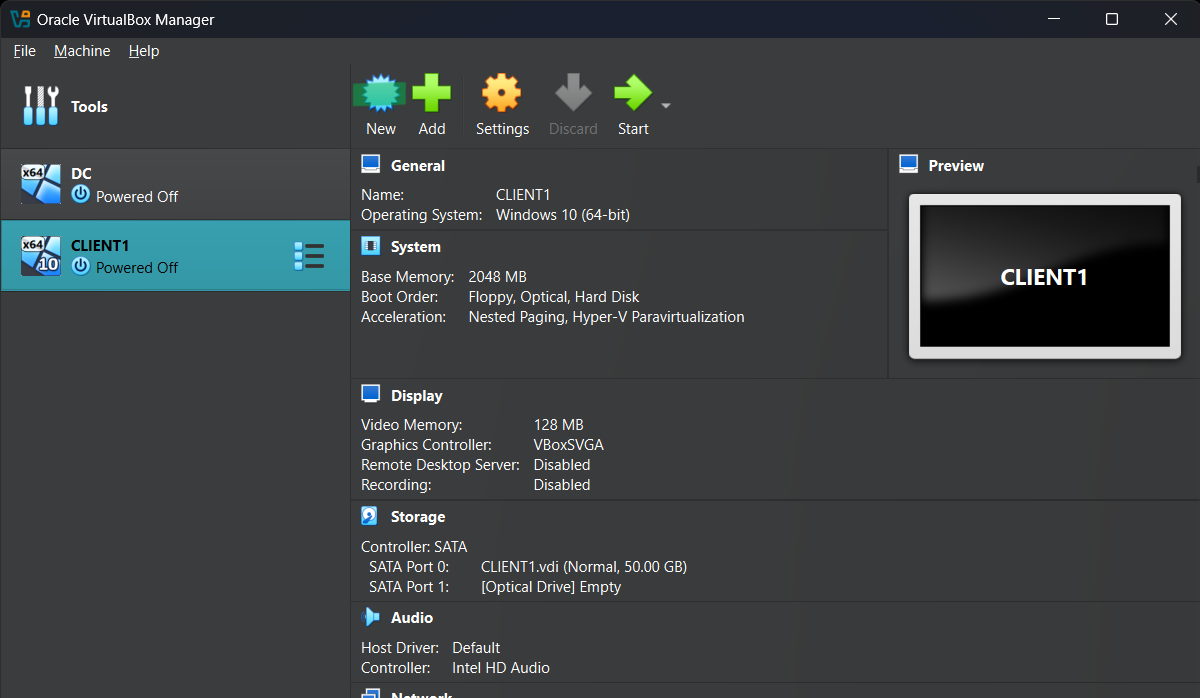Click the Tools wrench icon
Screen dimensions: 1200x698
40,106
